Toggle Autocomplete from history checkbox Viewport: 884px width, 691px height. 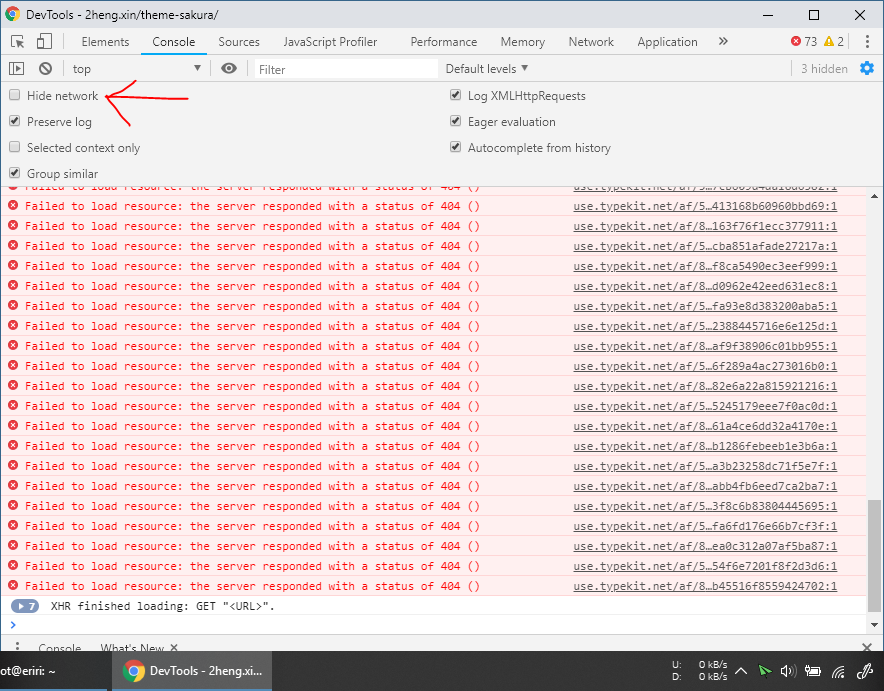click(456, 147)
